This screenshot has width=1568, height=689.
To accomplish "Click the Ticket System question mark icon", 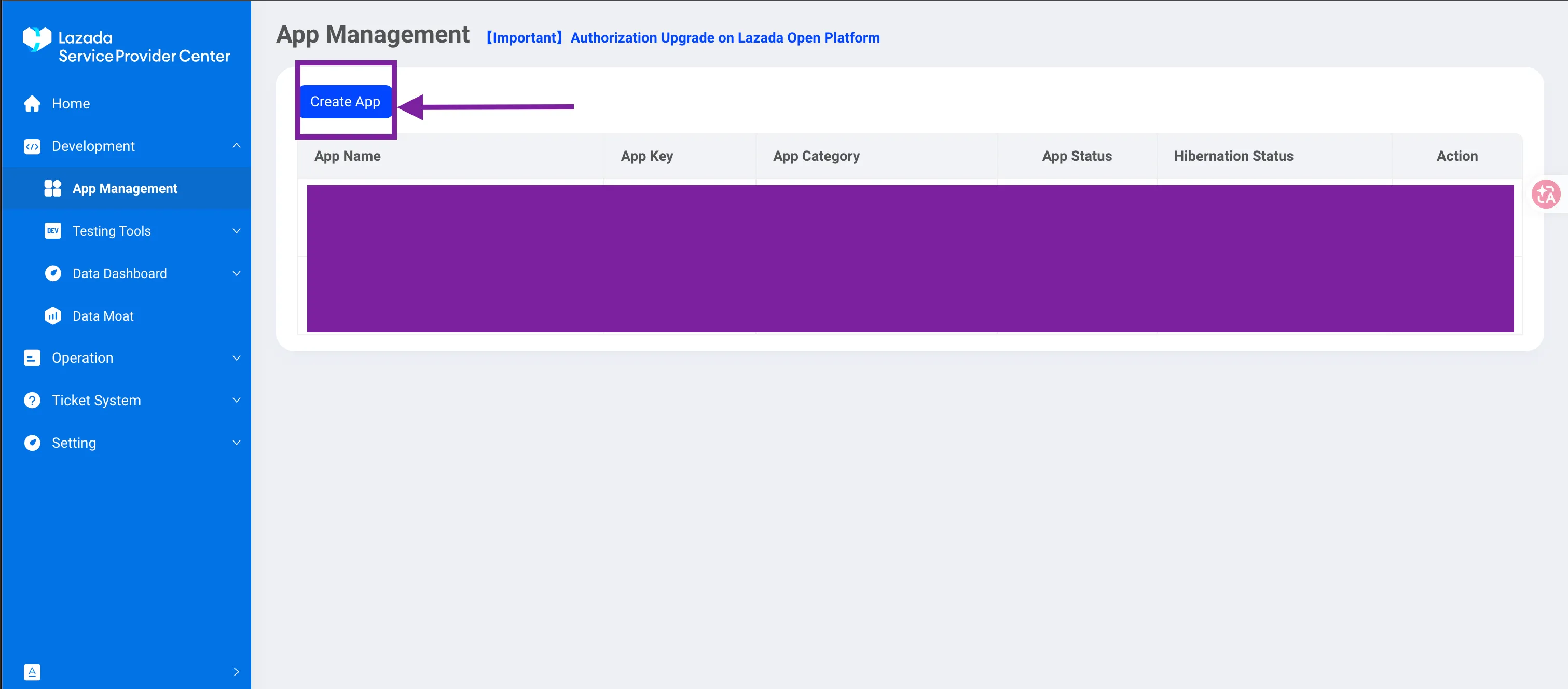I will click(32, 401).
